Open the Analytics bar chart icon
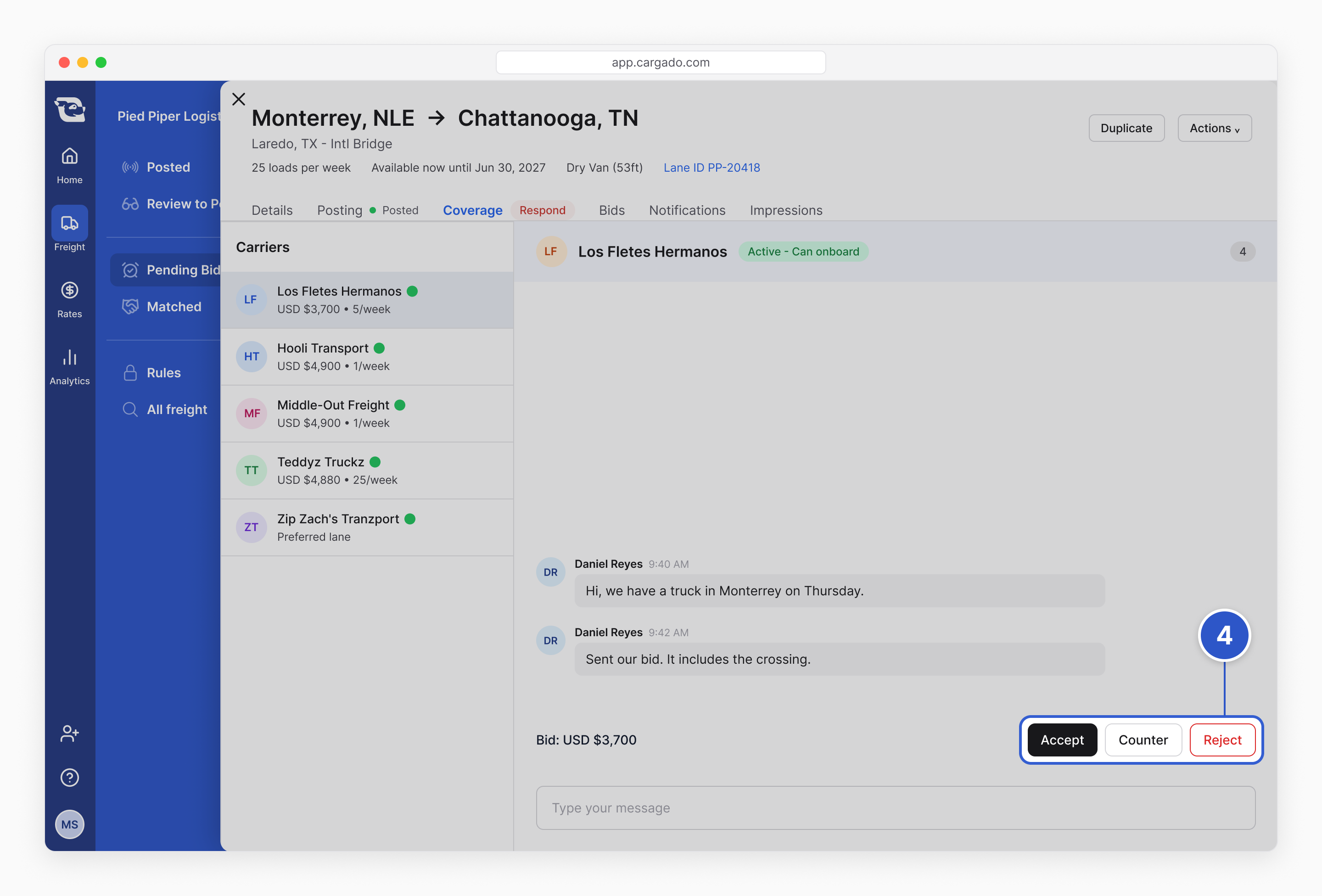This screenshot has width=1322, height=896. click(x=69, y=358)
